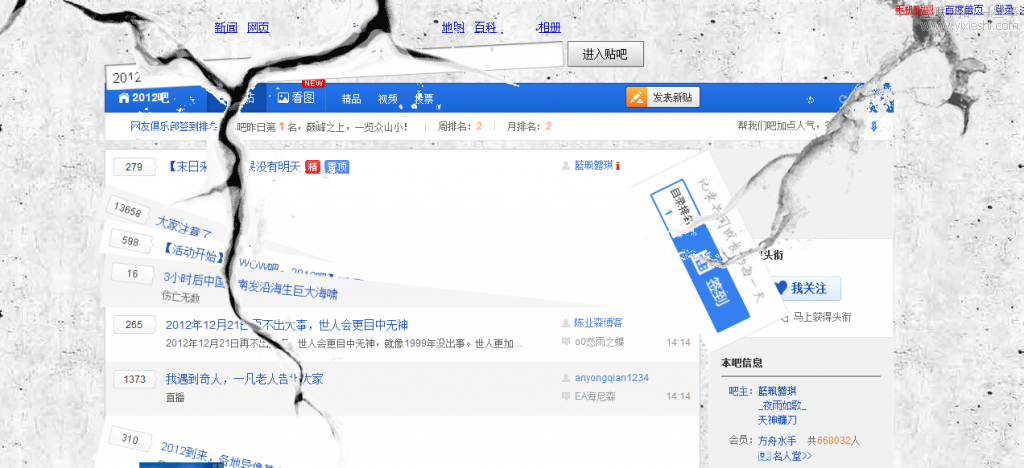
Task: Click user icon beside 陈业森博客
Action: point(566,322)
